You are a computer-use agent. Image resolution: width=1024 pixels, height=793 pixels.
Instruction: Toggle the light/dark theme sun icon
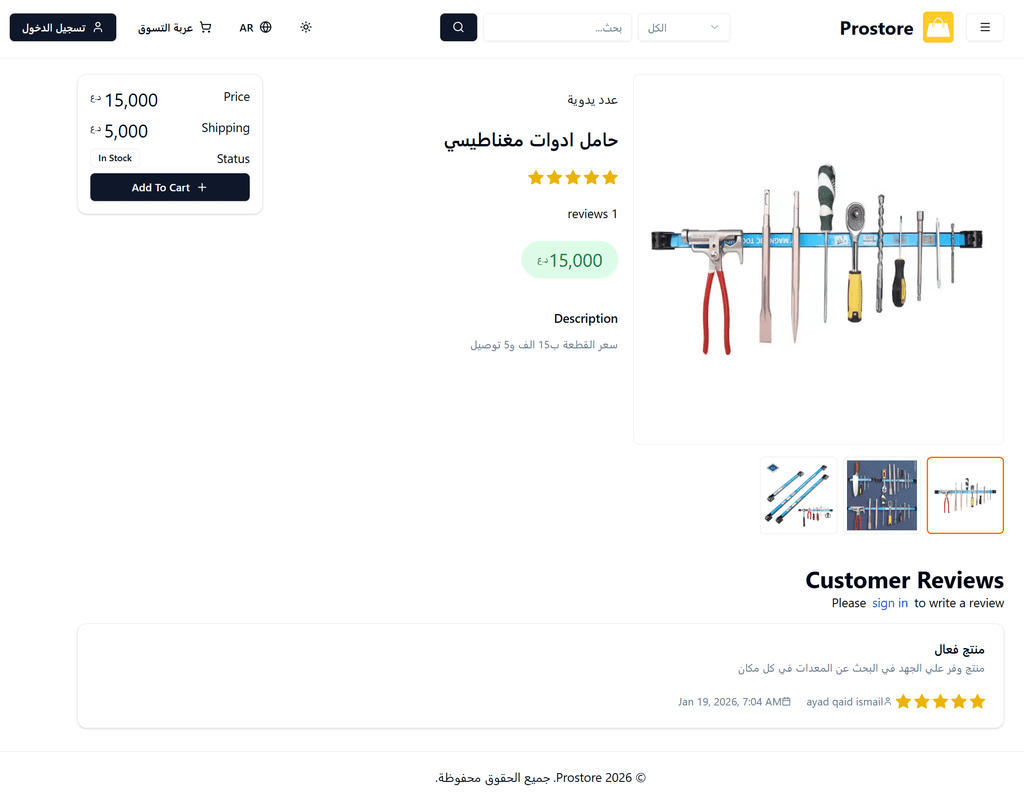pos(306,28)
